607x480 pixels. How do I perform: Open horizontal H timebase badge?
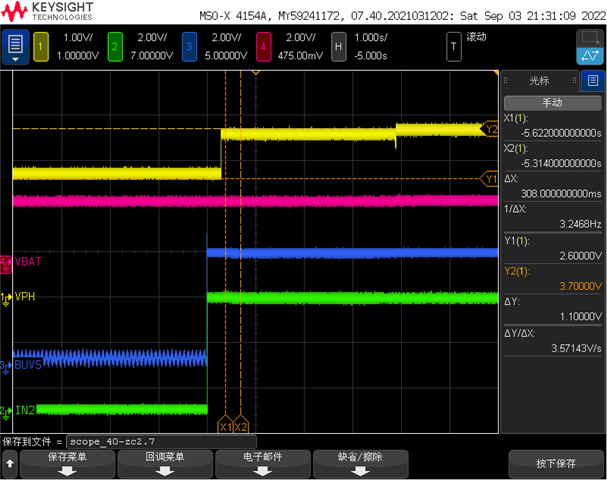[338, 47]
